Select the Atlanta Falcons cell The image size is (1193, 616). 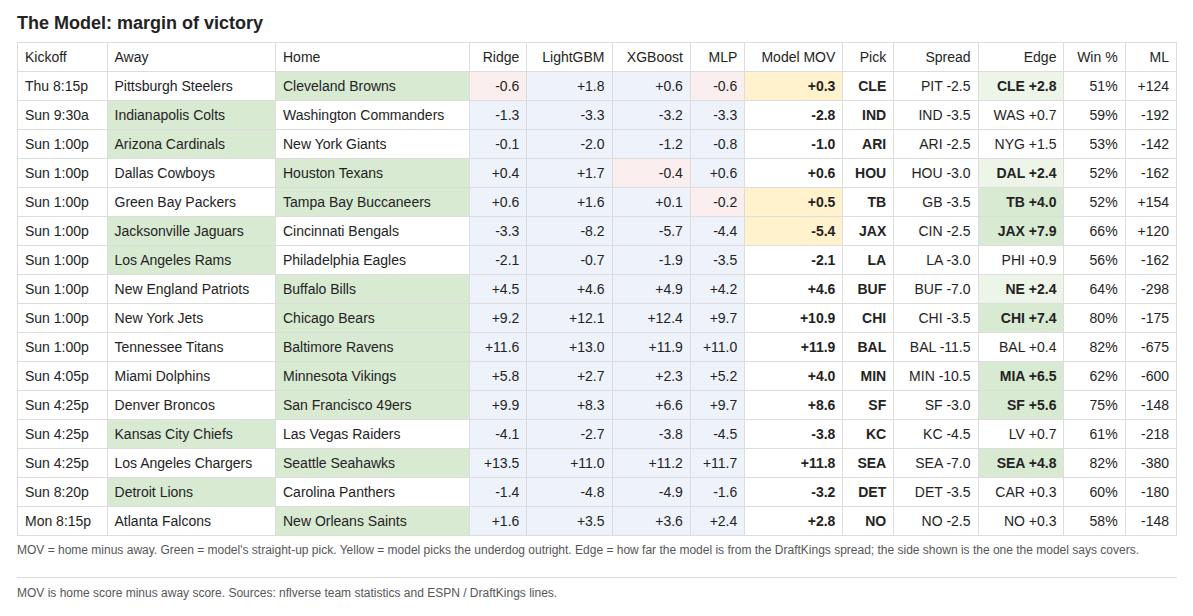[191, 521]
